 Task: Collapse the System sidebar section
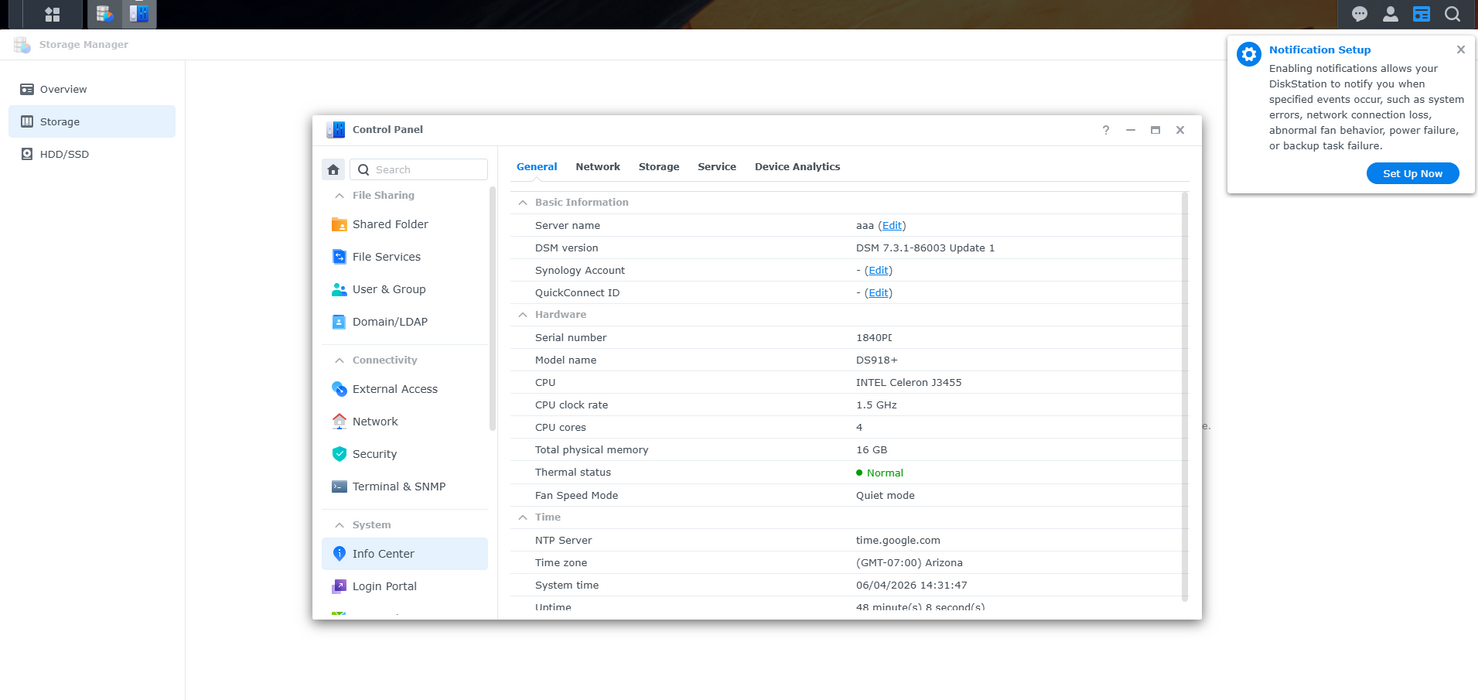[x=339, y=525]
